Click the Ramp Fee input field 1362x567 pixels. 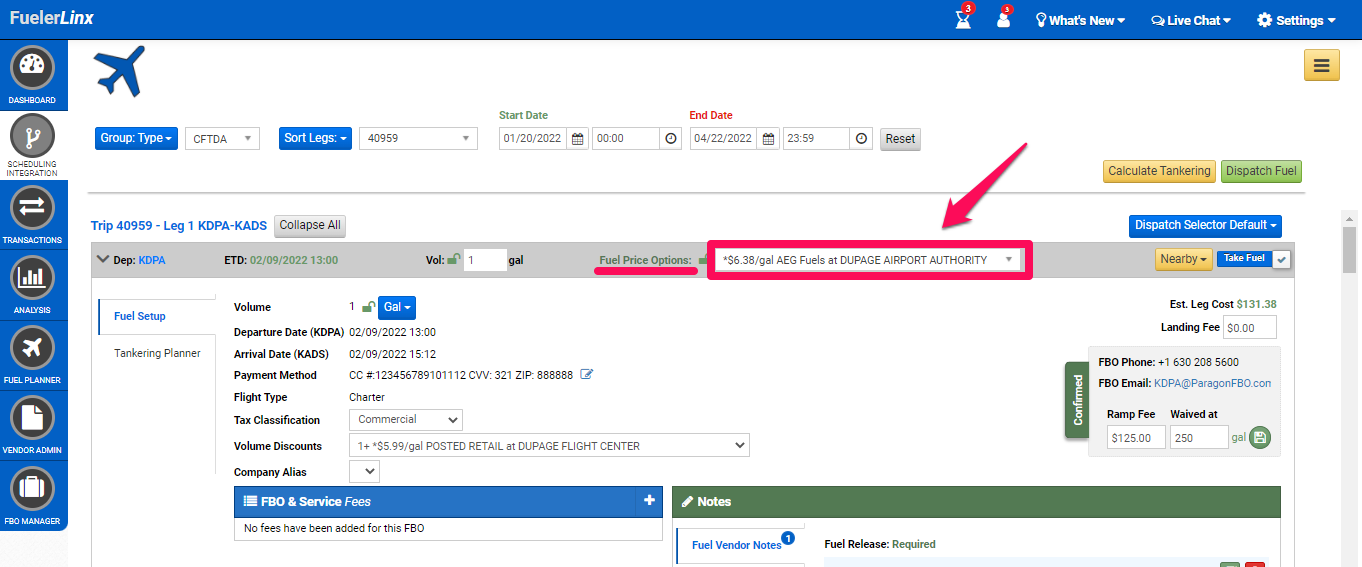pos(1136,437)
